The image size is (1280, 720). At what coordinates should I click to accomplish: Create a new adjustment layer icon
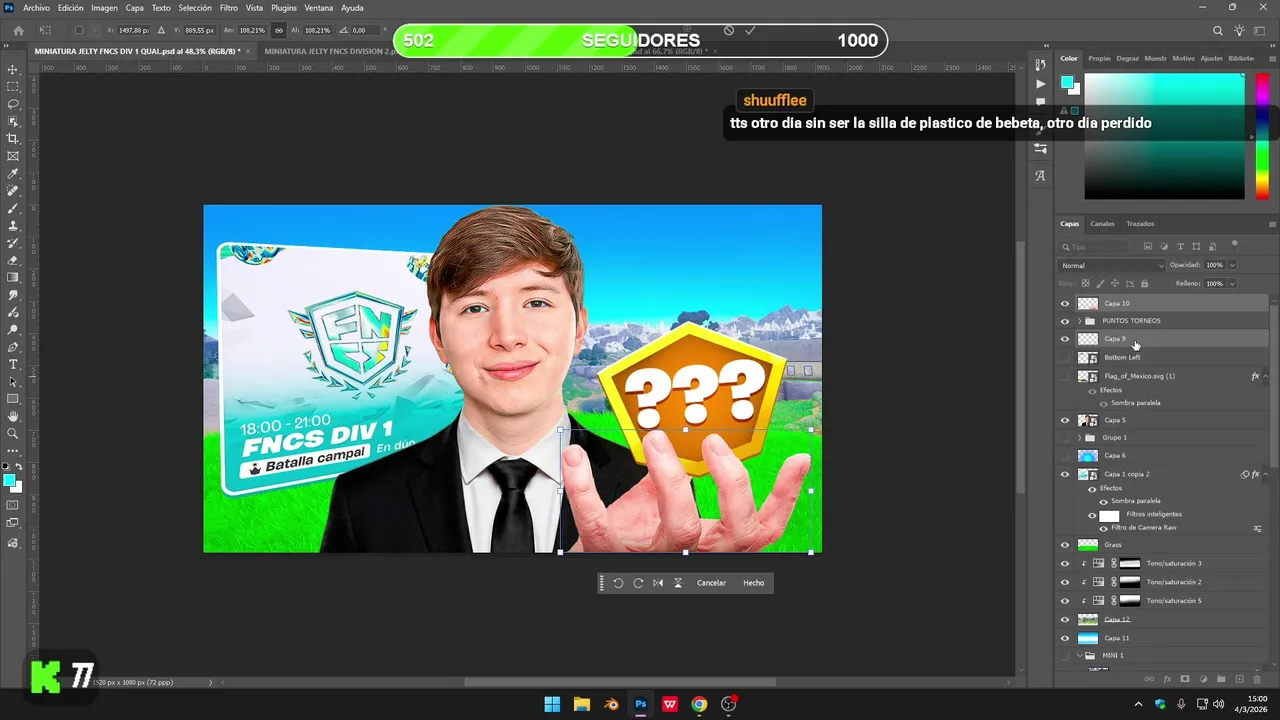[x=1203, y=679]
